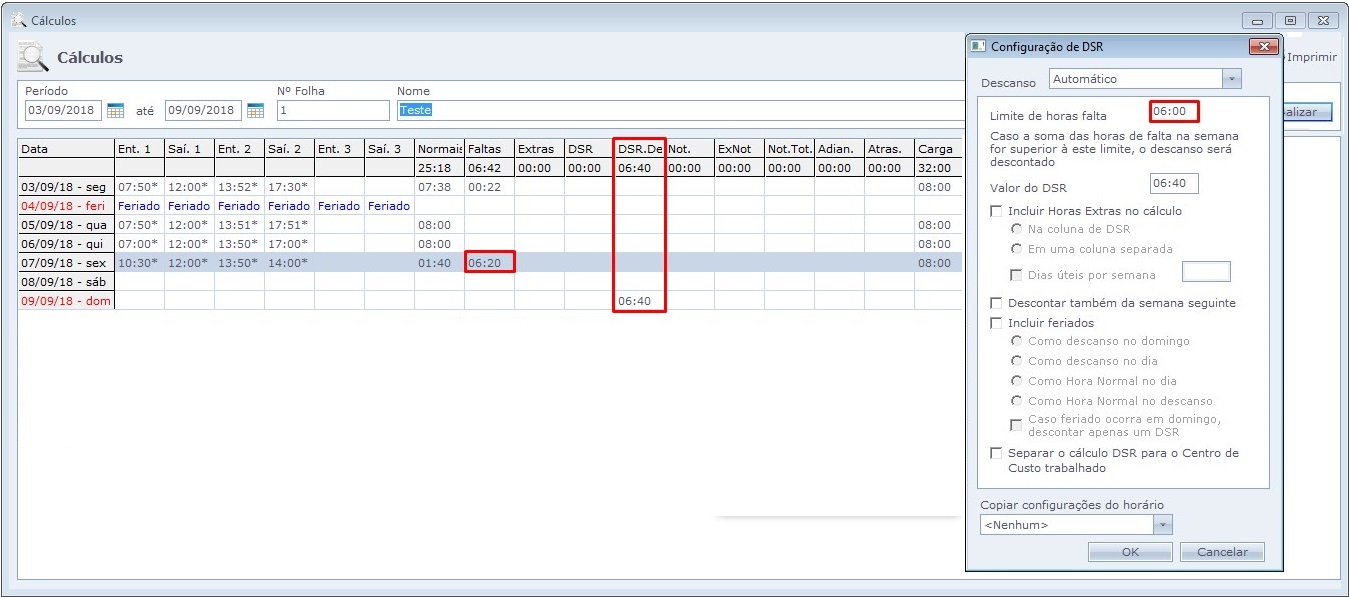Check Separar o cálculo DSR para Centro de Custo
The height and width of the screenshot is (597, 1349).
pyautogui.click(x=996, y=453)
